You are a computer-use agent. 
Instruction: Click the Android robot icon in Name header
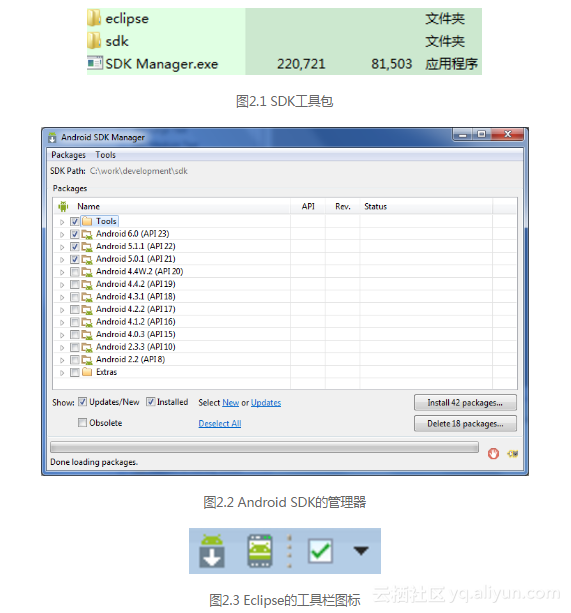(63, 206)
